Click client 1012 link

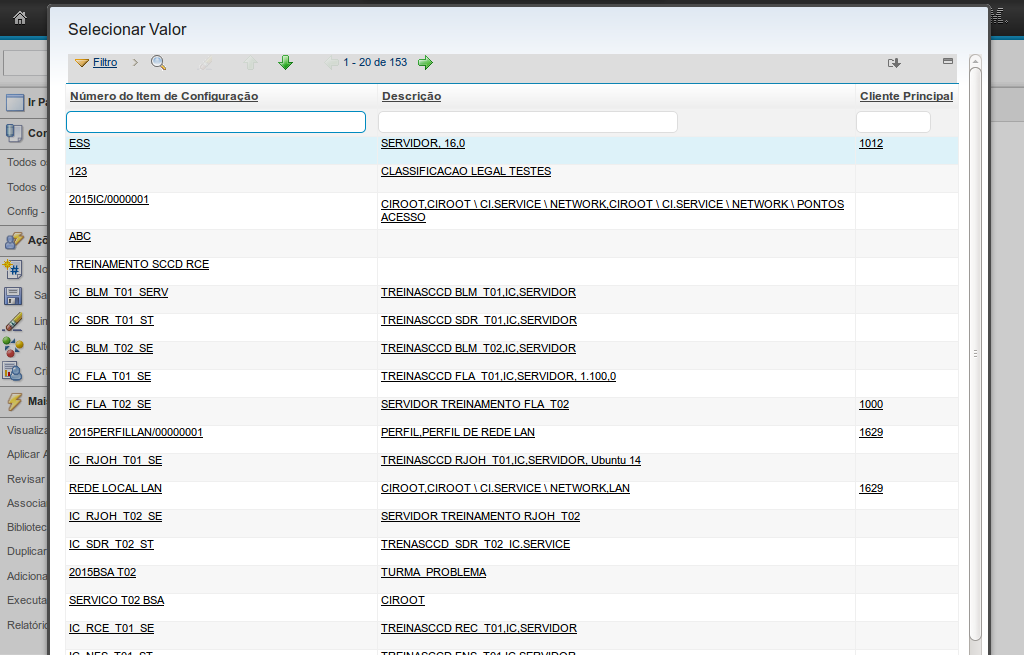(x=870, y=144)
